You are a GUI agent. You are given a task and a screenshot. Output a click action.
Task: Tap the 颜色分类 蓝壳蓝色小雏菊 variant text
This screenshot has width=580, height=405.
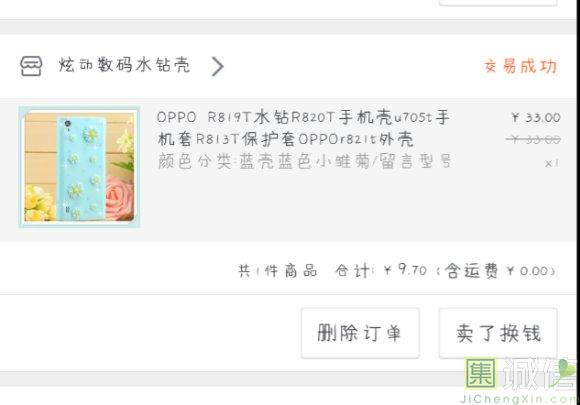[304, 162]
